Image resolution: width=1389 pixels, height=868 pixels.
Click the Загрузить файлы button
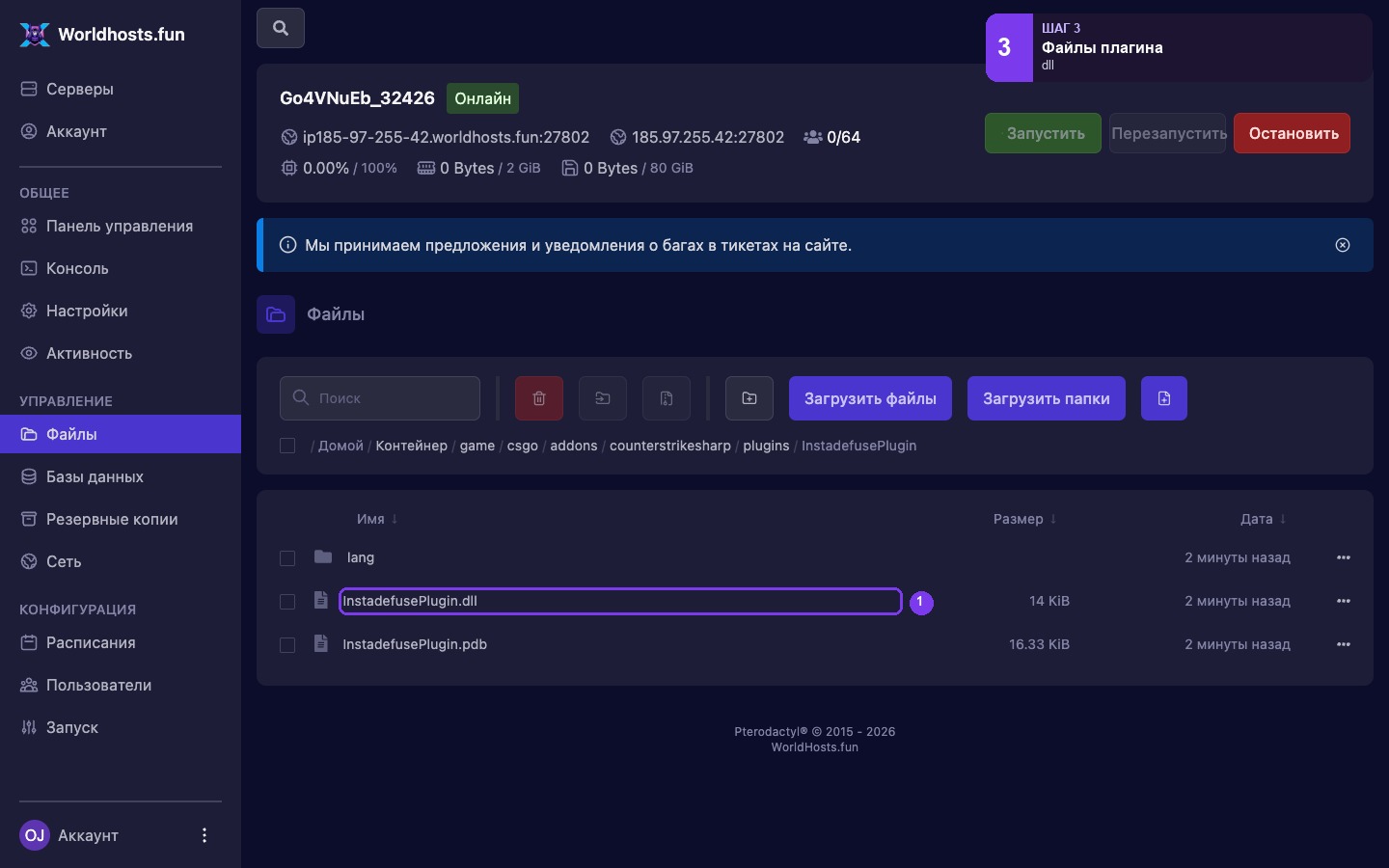tap(870, 398)
